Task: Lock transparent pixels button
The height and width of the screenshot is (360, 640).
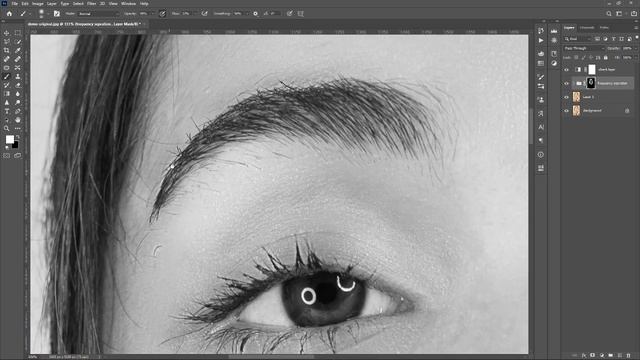Action: (576, 58)
